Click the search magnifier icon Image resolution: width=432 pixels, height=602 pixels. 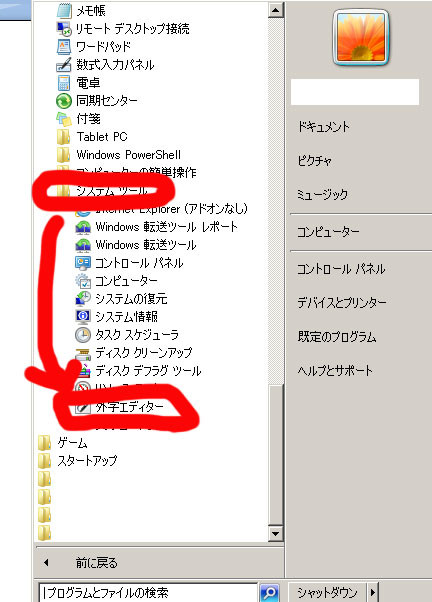point(270,593)
